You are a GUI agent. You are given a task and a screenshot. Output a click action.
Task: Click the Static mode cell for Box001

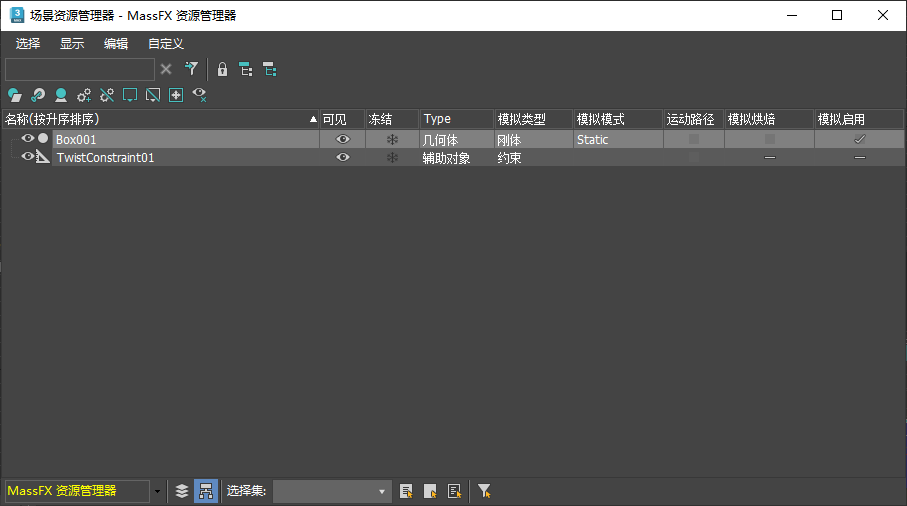point(618,139)
